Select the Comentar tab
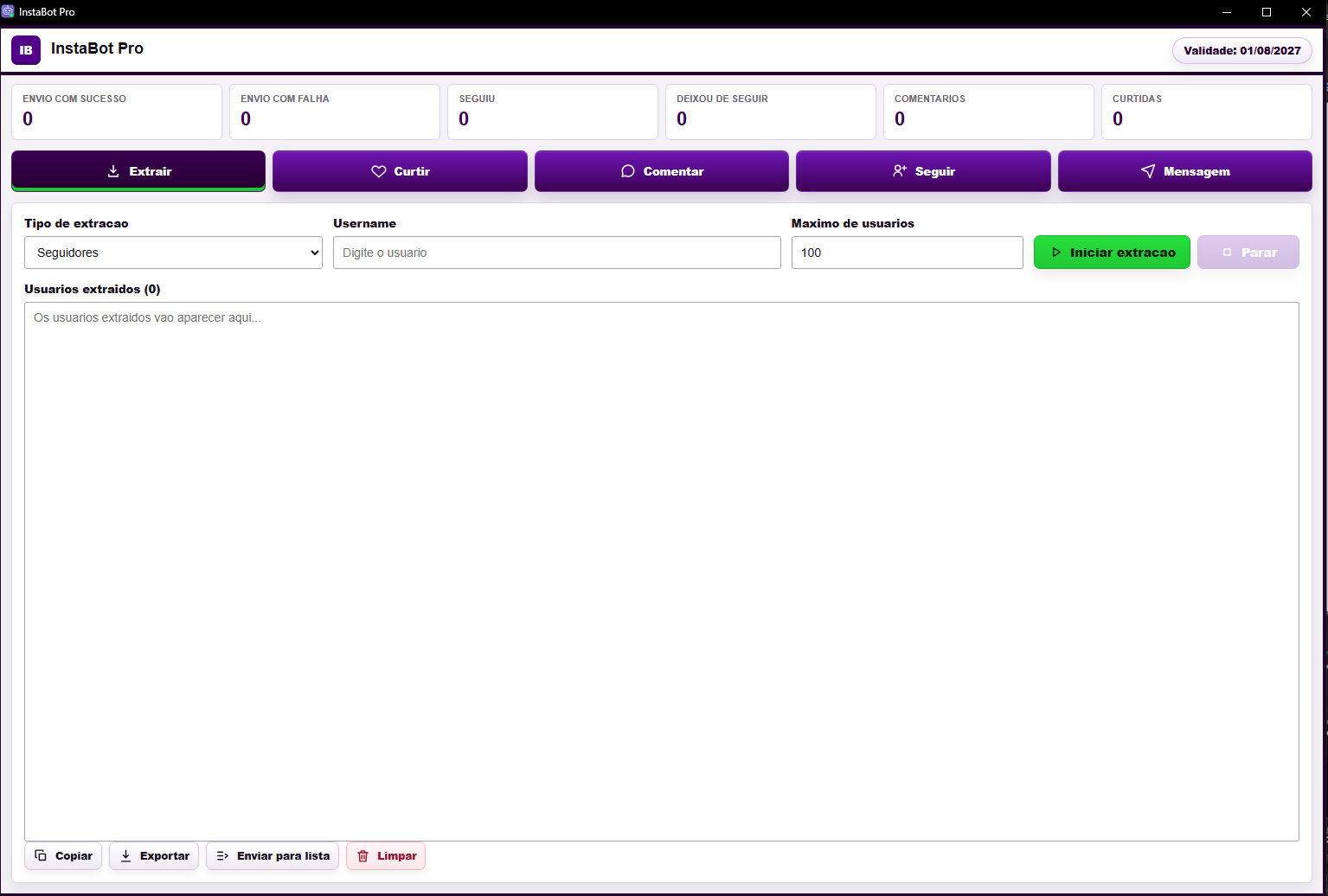The height and width of the screenshot is (896, 1328). [x=662, y=171]
